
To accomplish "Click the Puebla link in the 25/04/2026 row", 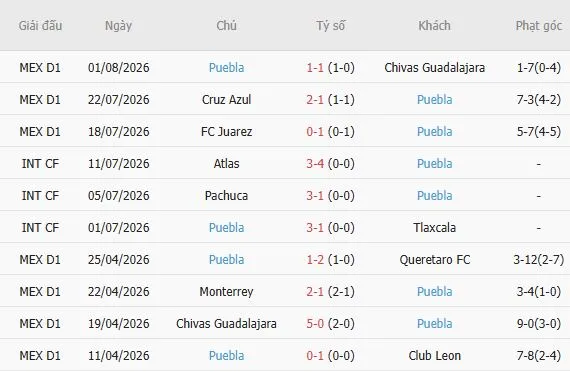I will 226,260.
